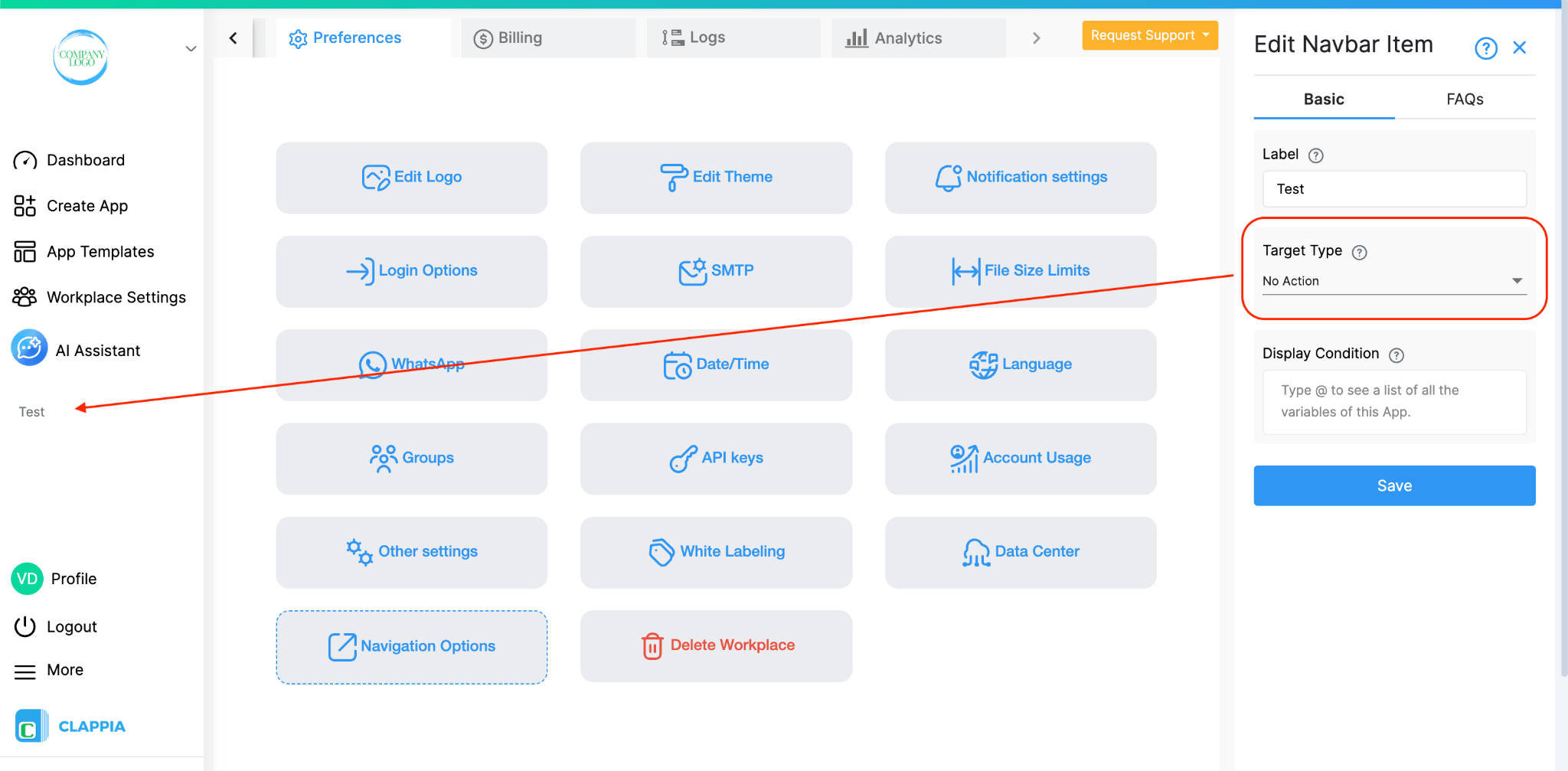Image resolution: width=1568 pixels, height=771 pixels.
Task: Open App Templates from sidebar
Action: point(83,252)
